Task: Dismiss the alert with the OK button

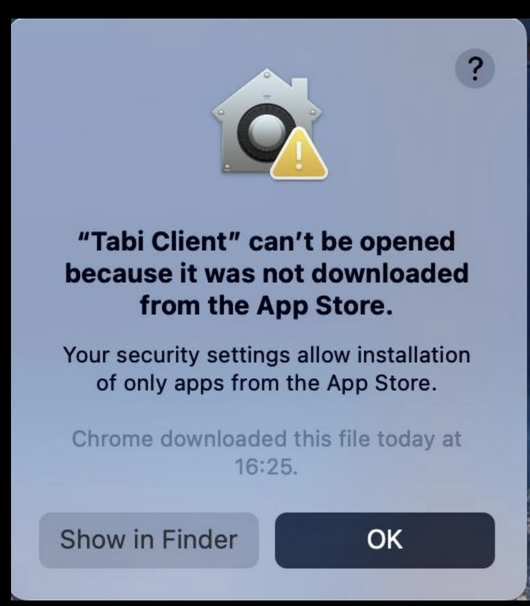Action: tap(385, 540)
